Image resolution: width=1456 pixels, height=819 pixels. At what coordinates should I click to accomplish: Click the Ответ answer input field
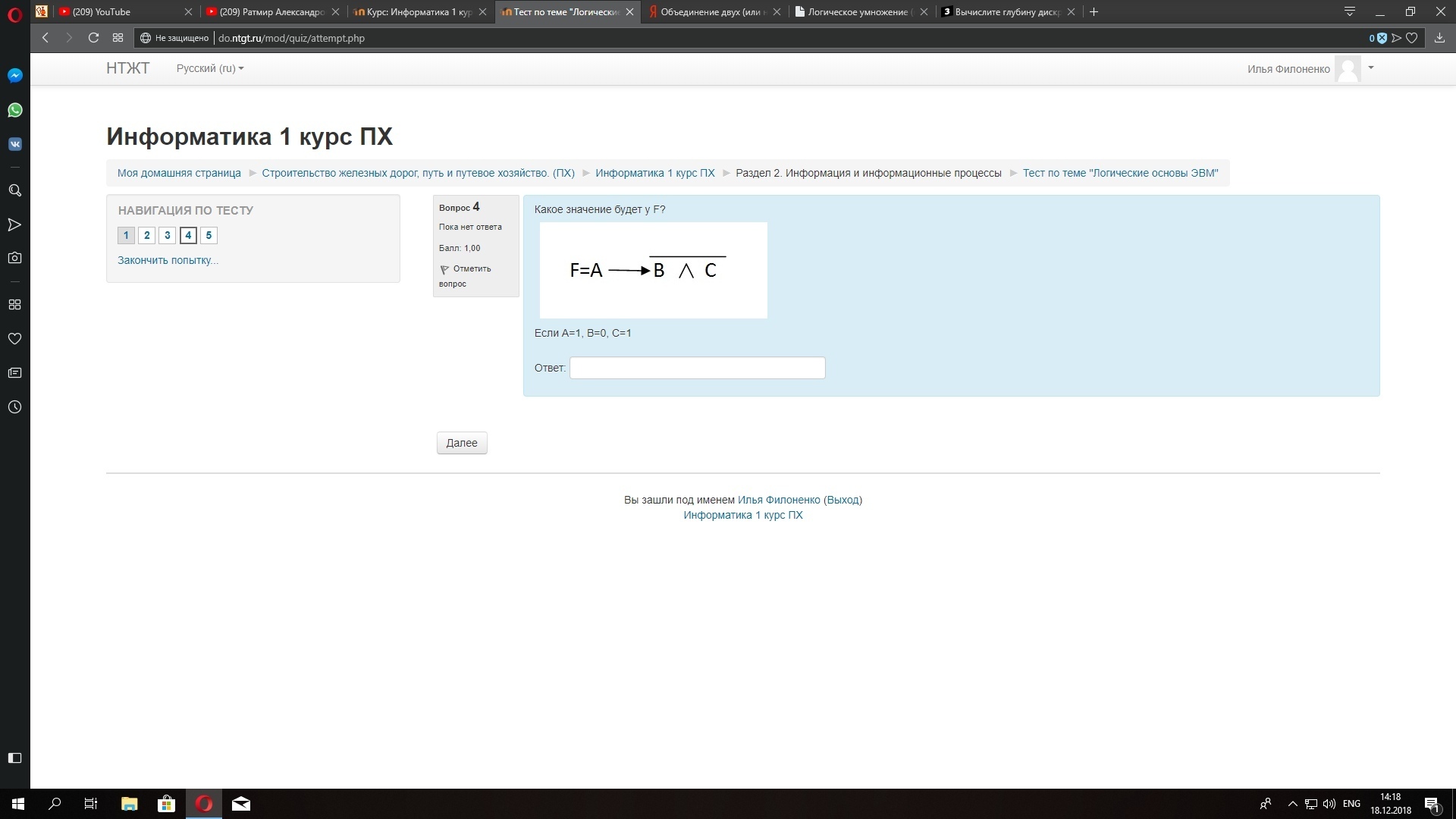click(x=697, y=368)
